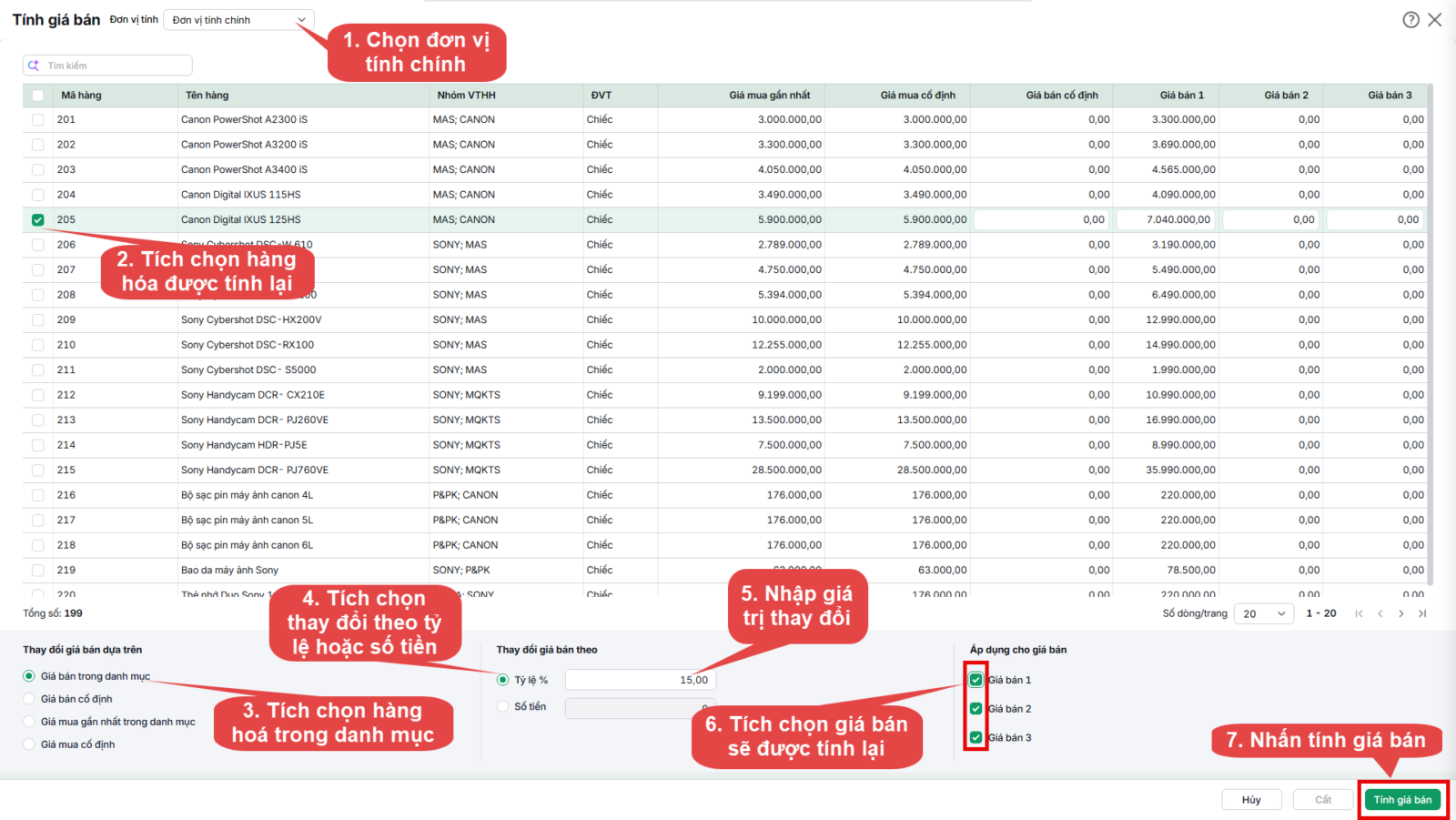The height and width of the screenshot is (820, 1456).
Task: Tick the checkbox for row 201
Action: coord(37,120)
